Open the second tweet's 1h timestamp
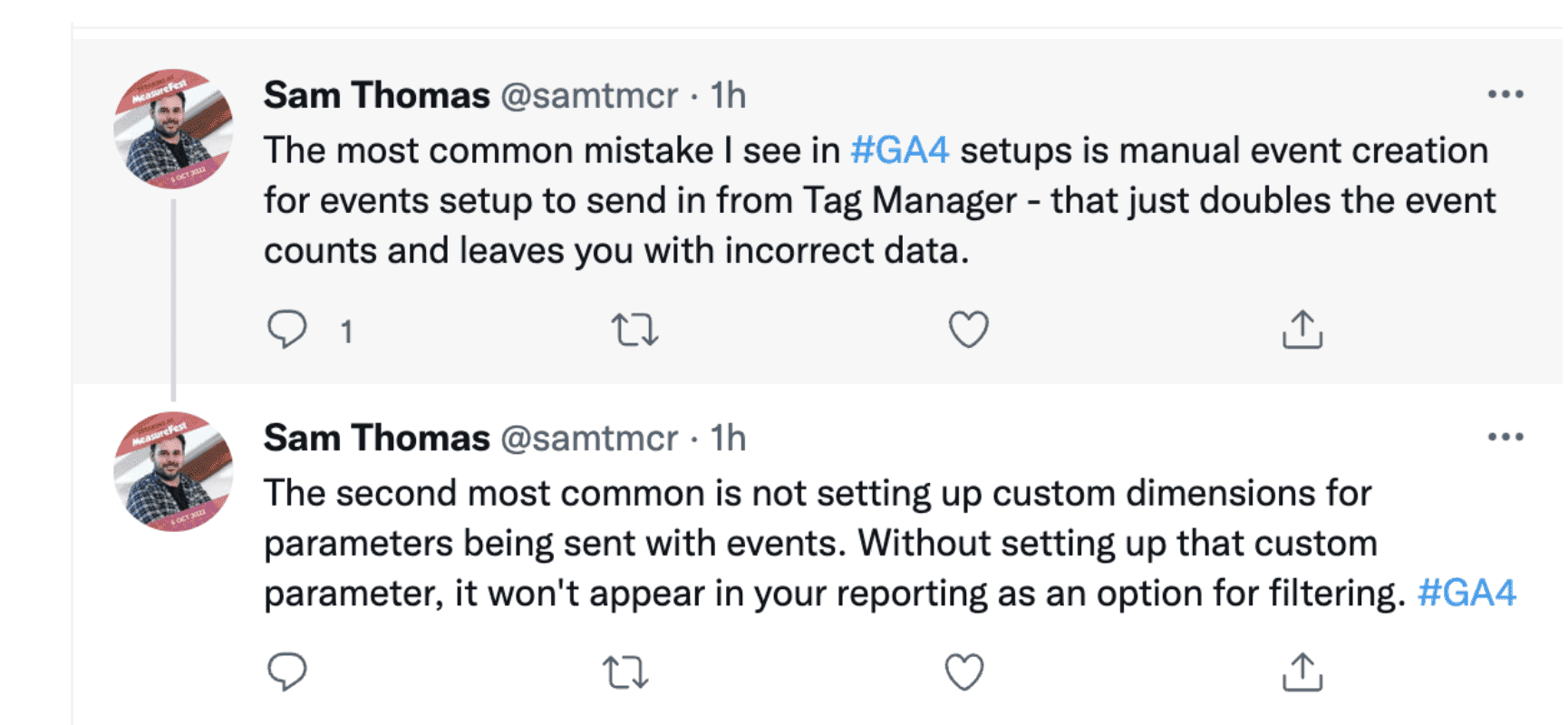1568x725 pixels. (728, 439)
